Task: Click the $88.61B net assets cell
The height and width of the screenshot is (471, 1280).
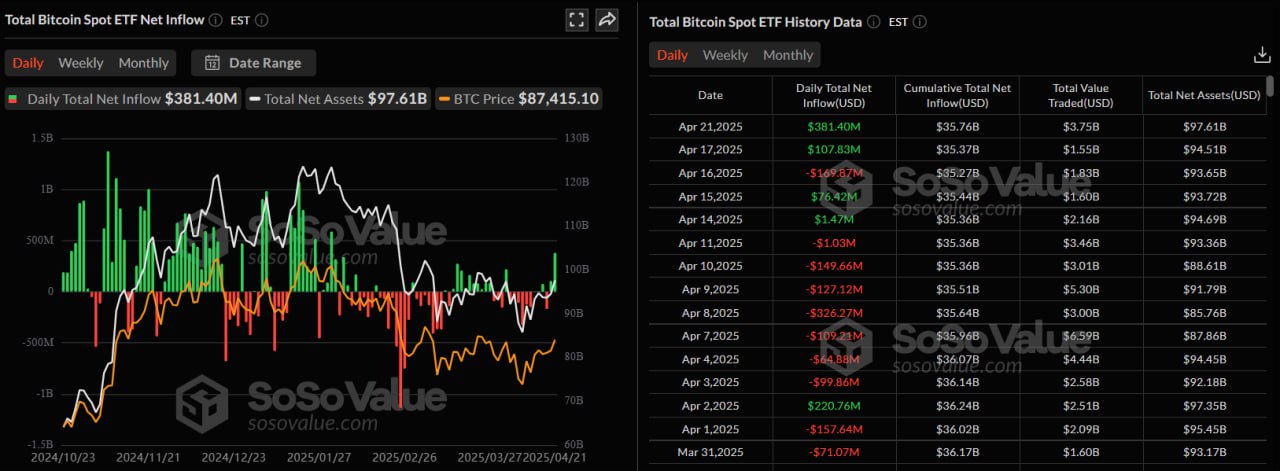Action: coord(1204,266)
